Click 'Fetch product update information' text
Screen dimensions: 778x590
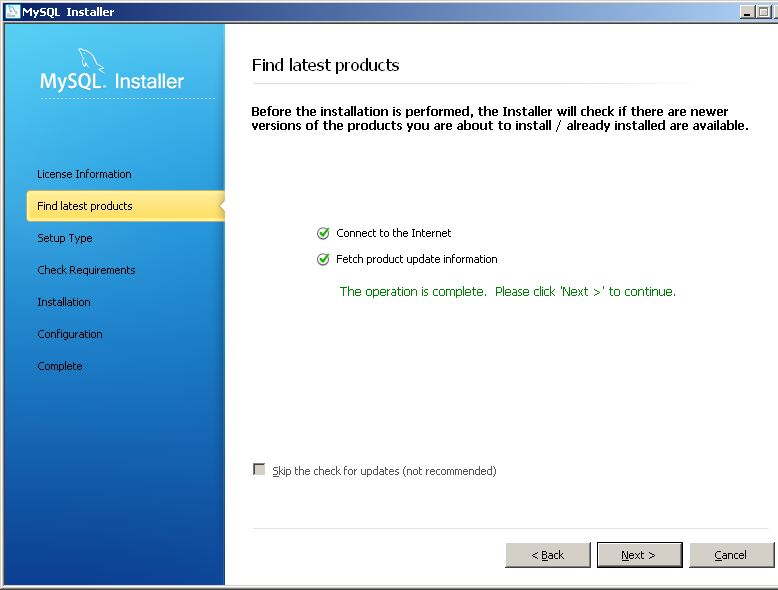[416, 259]
